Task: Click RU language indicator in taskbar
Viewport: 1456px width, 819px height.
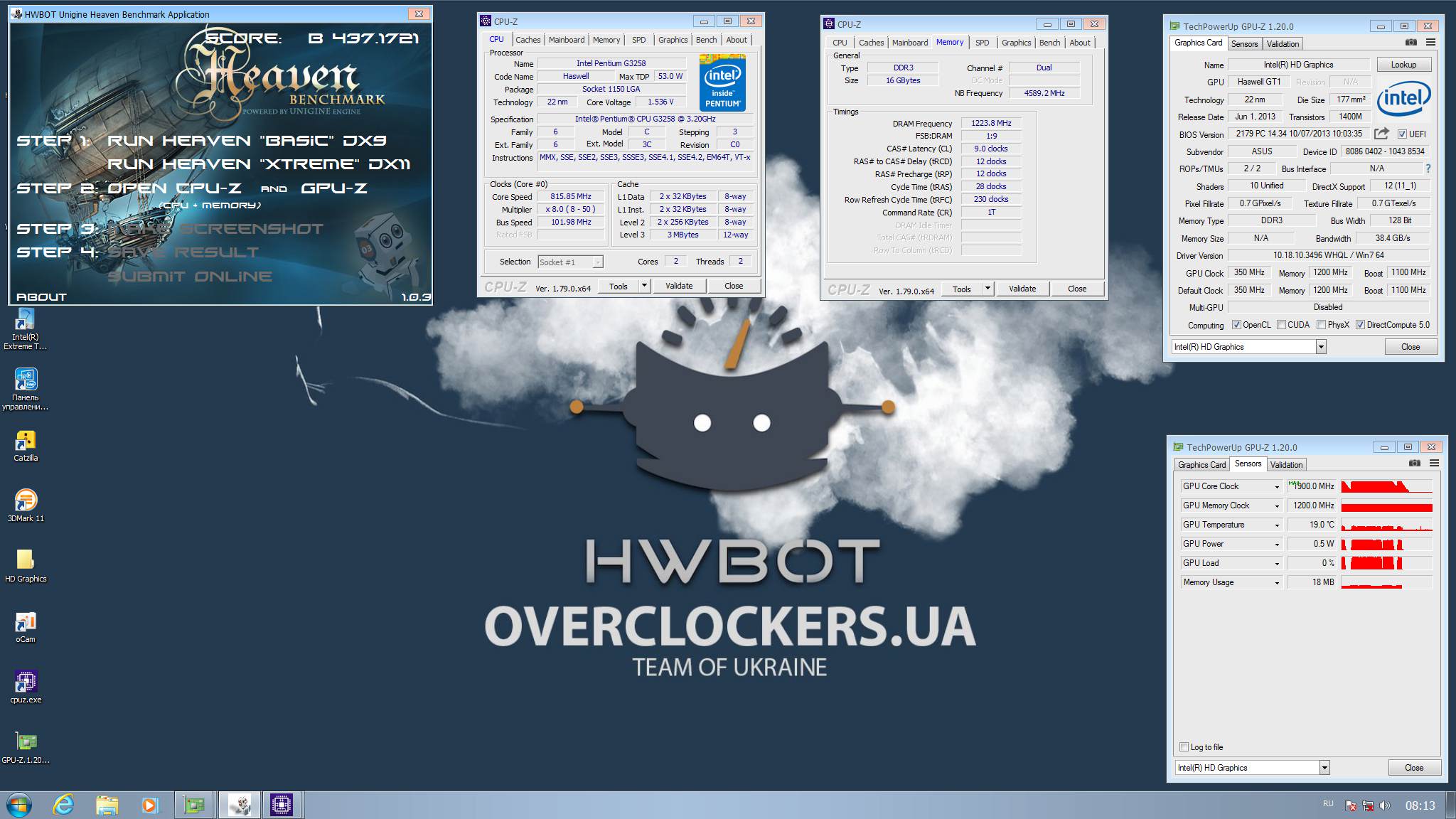Action: tap(1328, 804)
